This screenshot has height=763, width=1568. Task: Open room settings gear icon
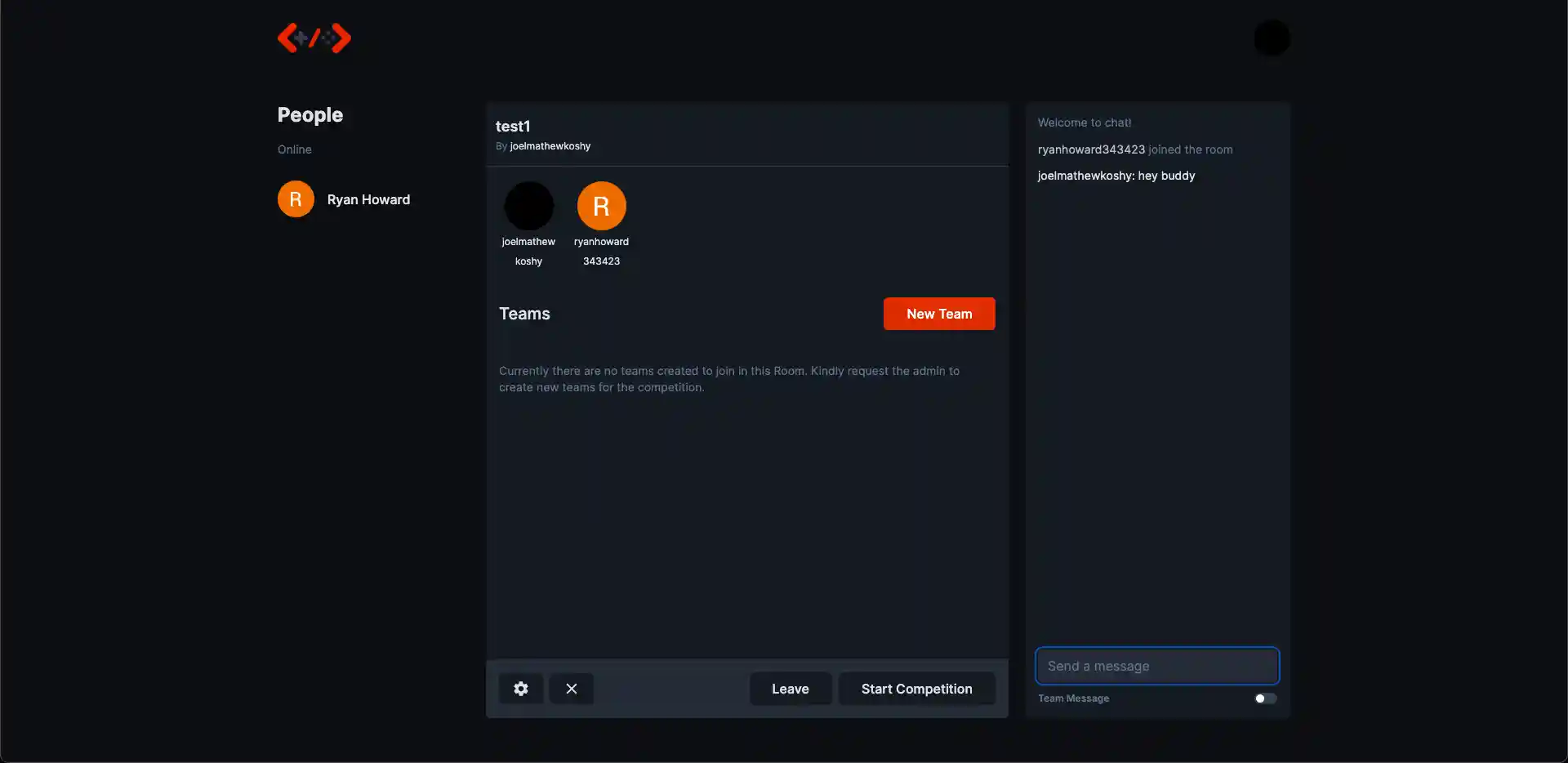click(x=521, y=689)
